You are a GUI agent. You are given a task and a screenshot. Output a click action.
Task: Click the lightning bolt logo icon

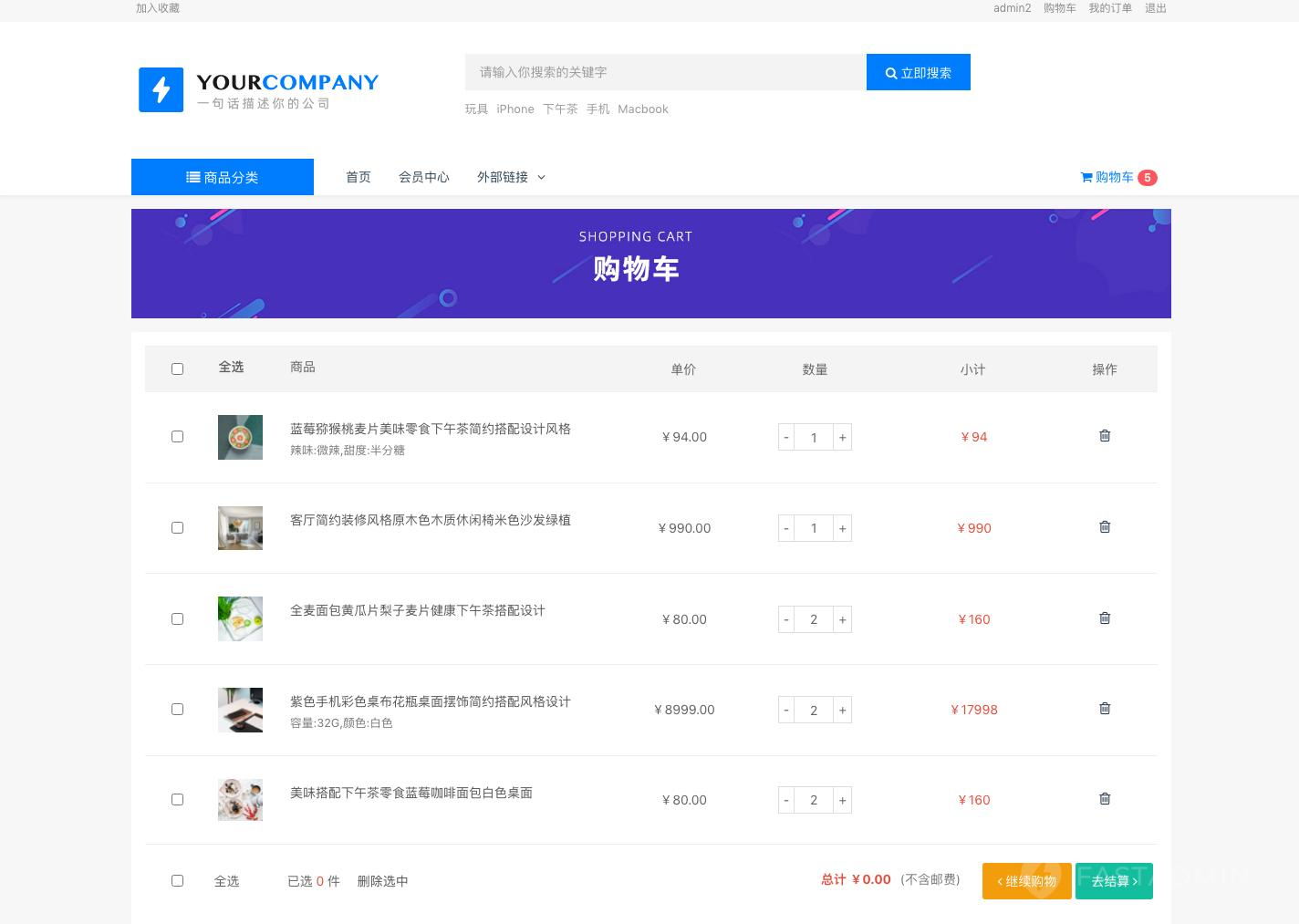161,89
